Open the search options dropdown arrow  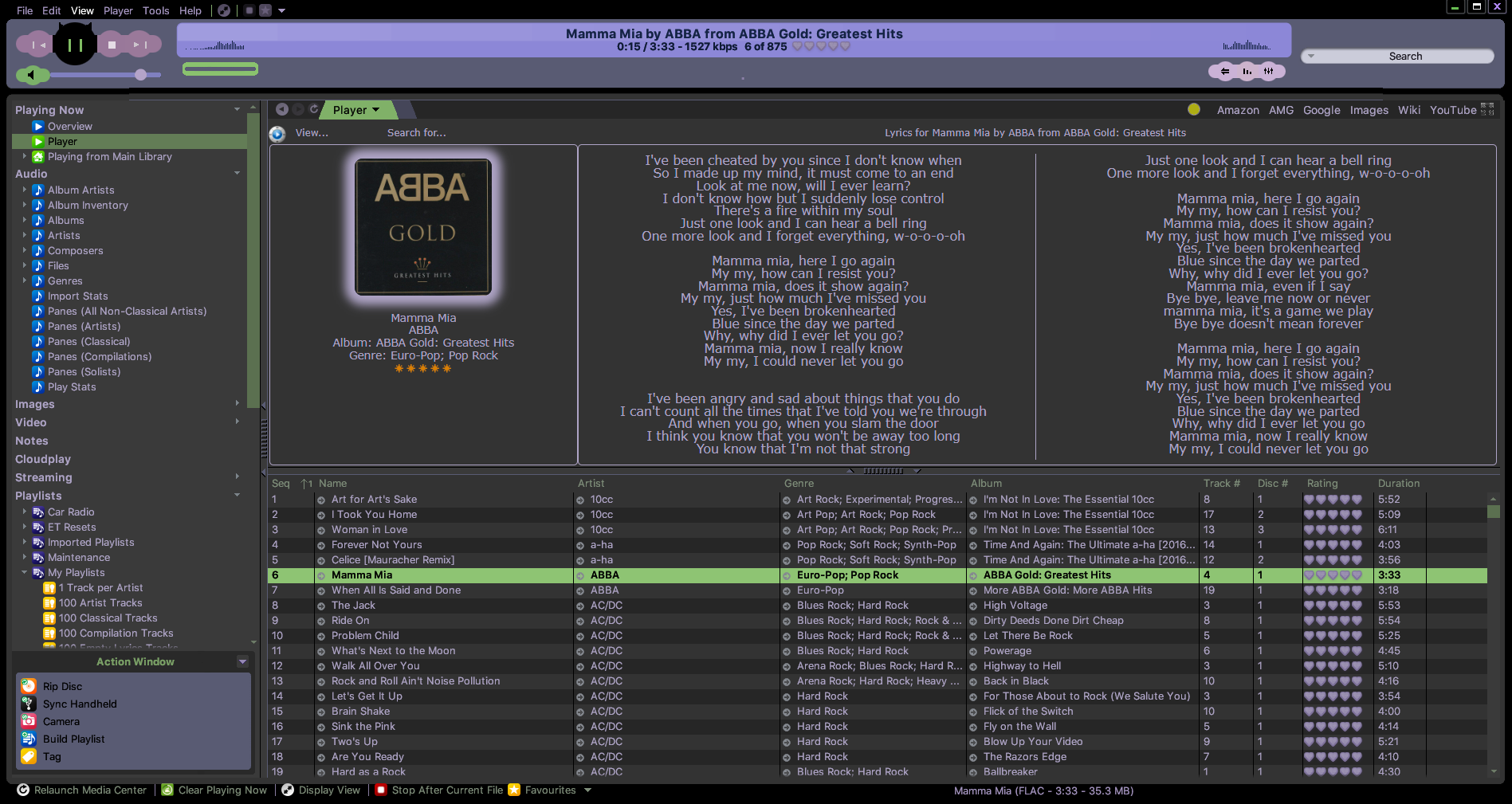[x=1310, y=57]
